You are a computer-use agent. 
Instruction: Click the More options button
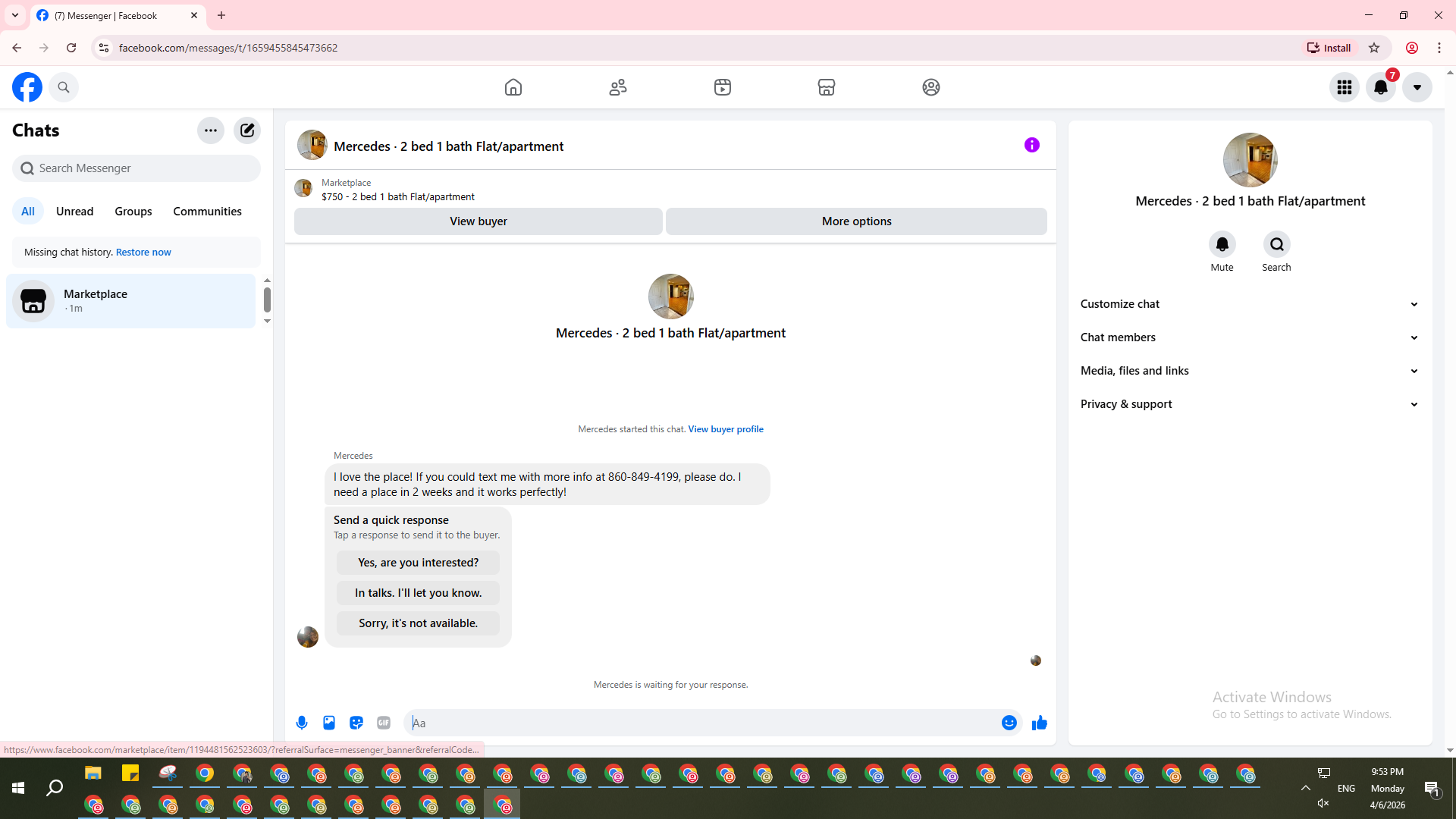[x=856, y=221]
